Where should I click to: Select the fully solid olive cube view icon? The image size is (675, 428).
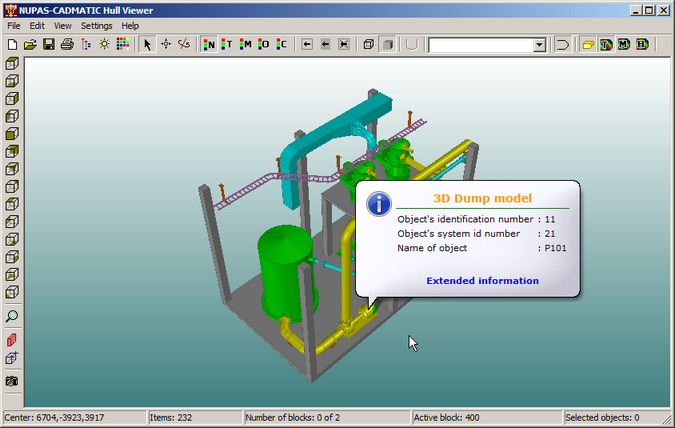pos(12,134)
